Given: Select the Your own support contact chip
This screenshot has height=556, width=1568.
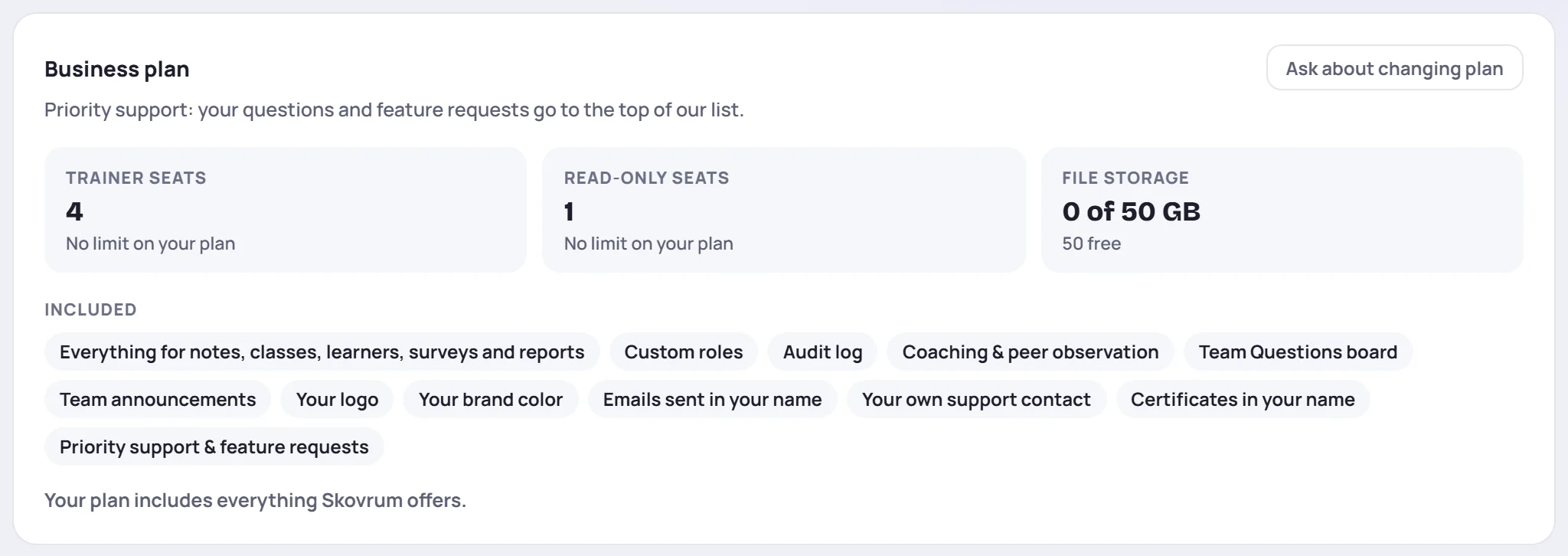Looking at the screenshot, I should tap(976, 400).
